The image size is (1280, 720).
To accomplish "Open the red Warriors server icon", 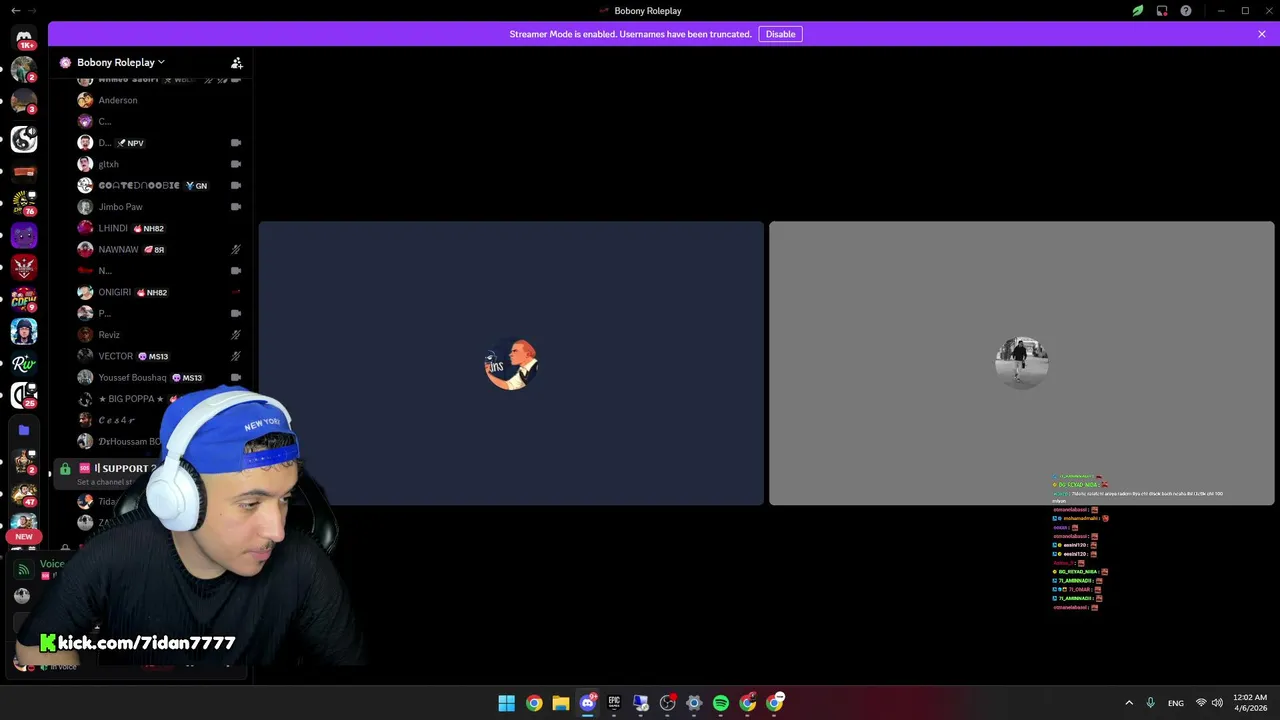I will pos(24,267).
